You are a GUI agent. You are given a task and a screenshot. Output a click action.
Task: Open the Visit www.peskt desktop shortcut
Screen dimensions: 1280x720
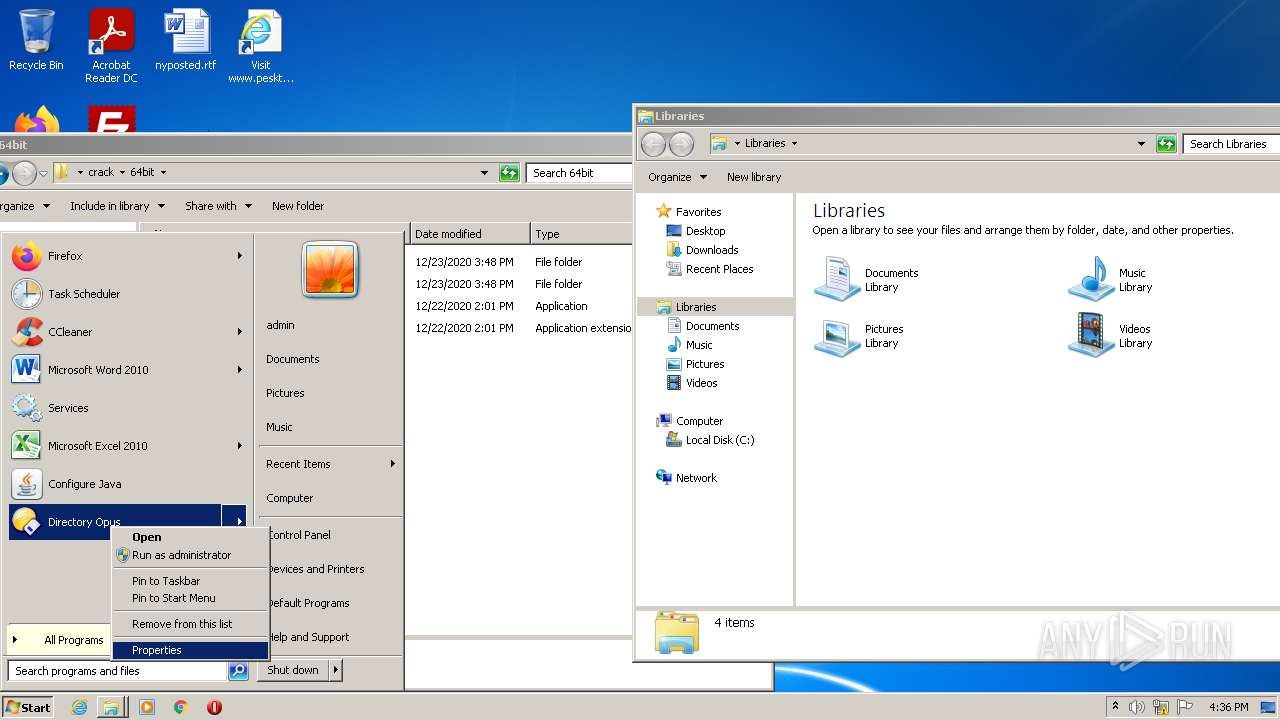click(x=261, y=46)
